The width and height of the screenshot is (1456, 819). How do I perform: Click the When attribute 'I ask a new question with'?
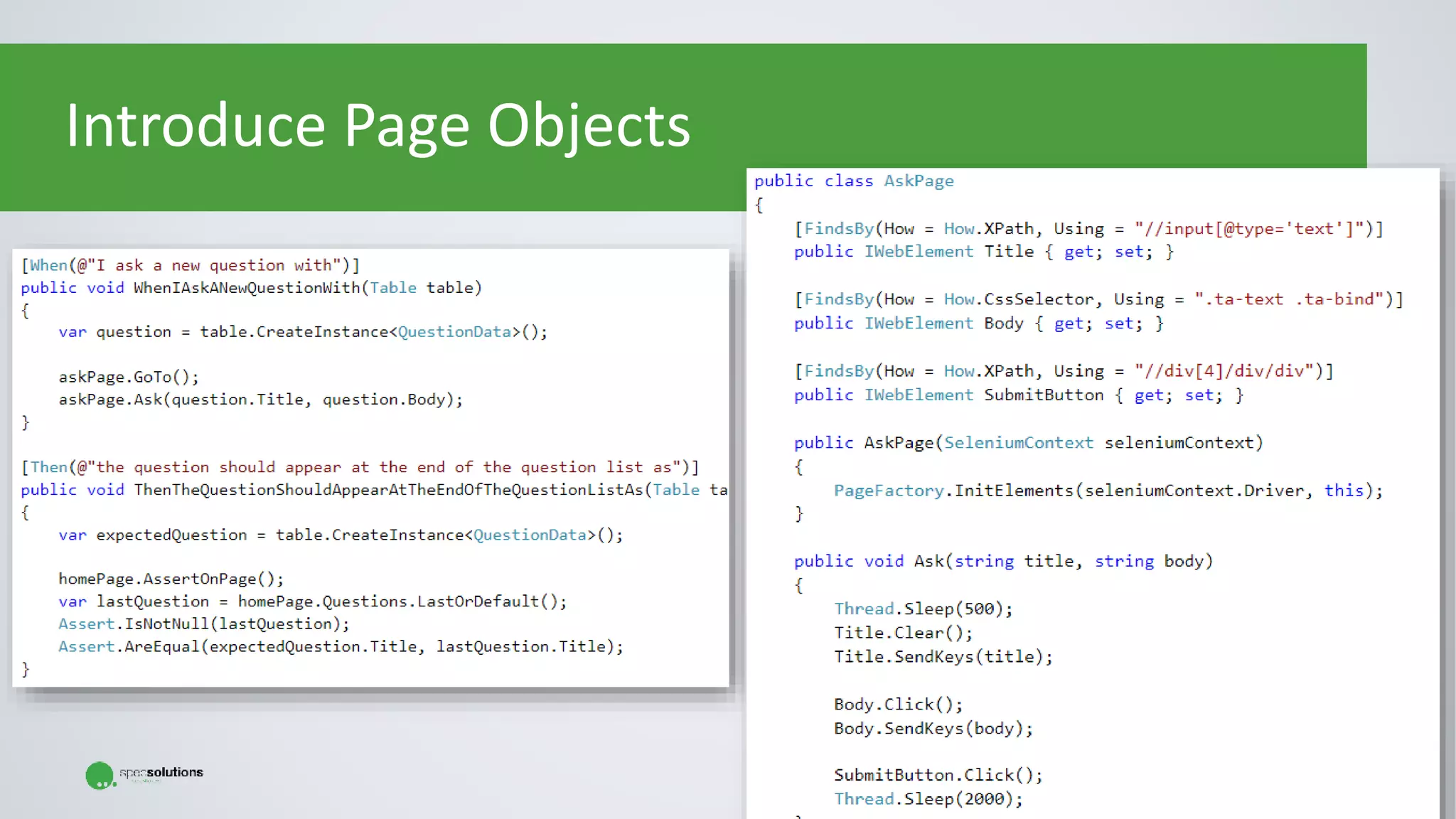coord(191,265)
